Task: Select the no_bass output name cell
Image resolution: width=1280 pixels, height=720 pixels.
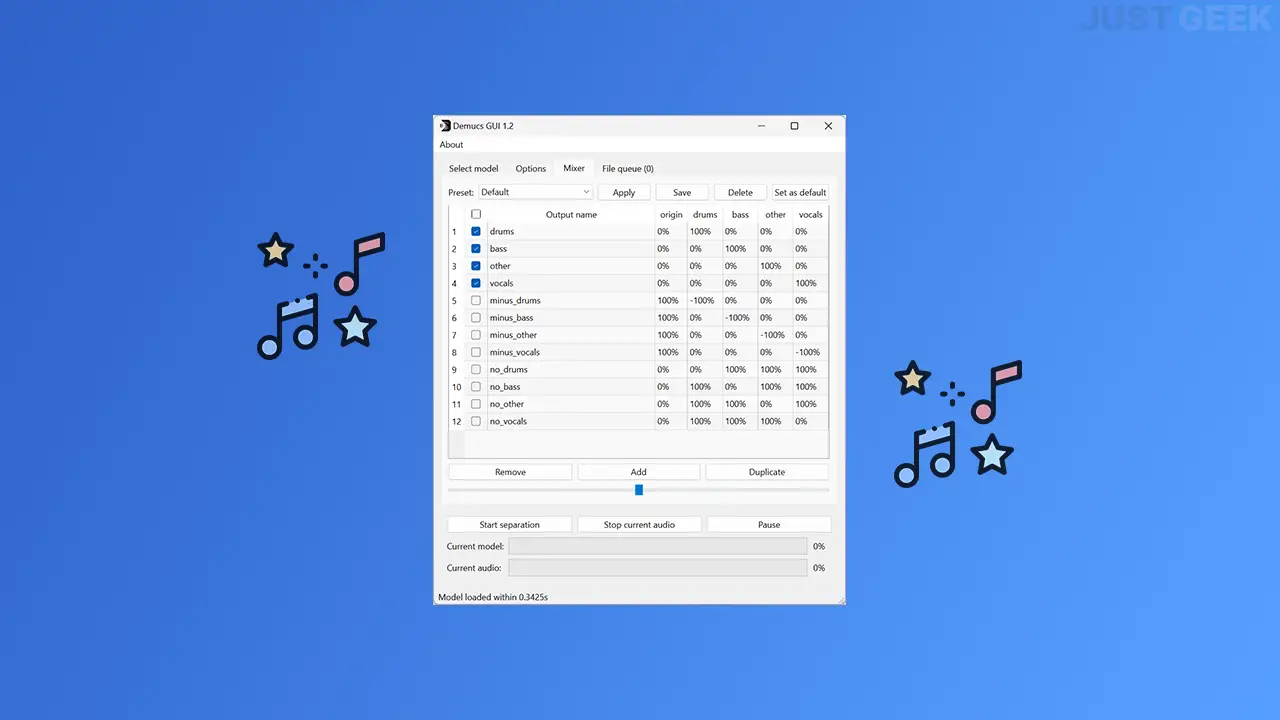Action: pos(571,386)
